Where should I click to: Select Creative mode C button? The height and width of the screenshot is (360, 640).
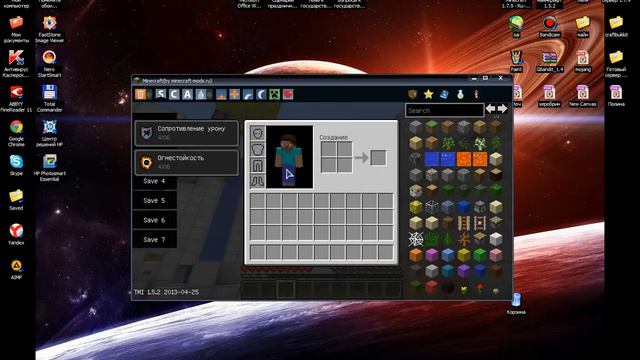[174, 94]
